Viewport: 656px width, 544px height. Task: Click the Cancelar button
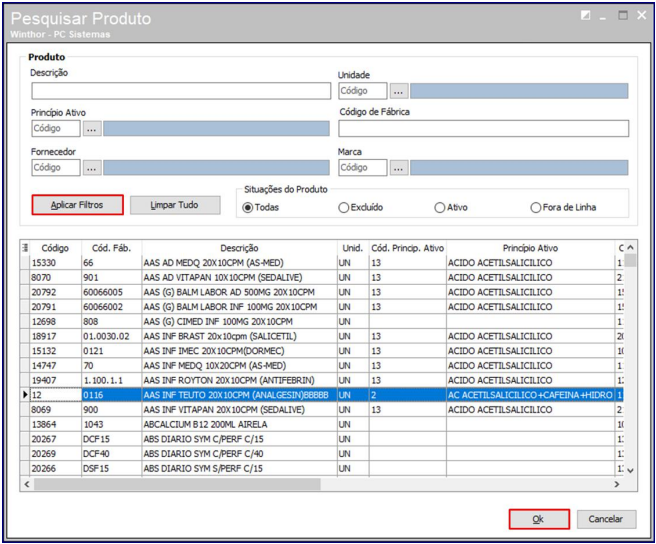(x=606, y=519)
